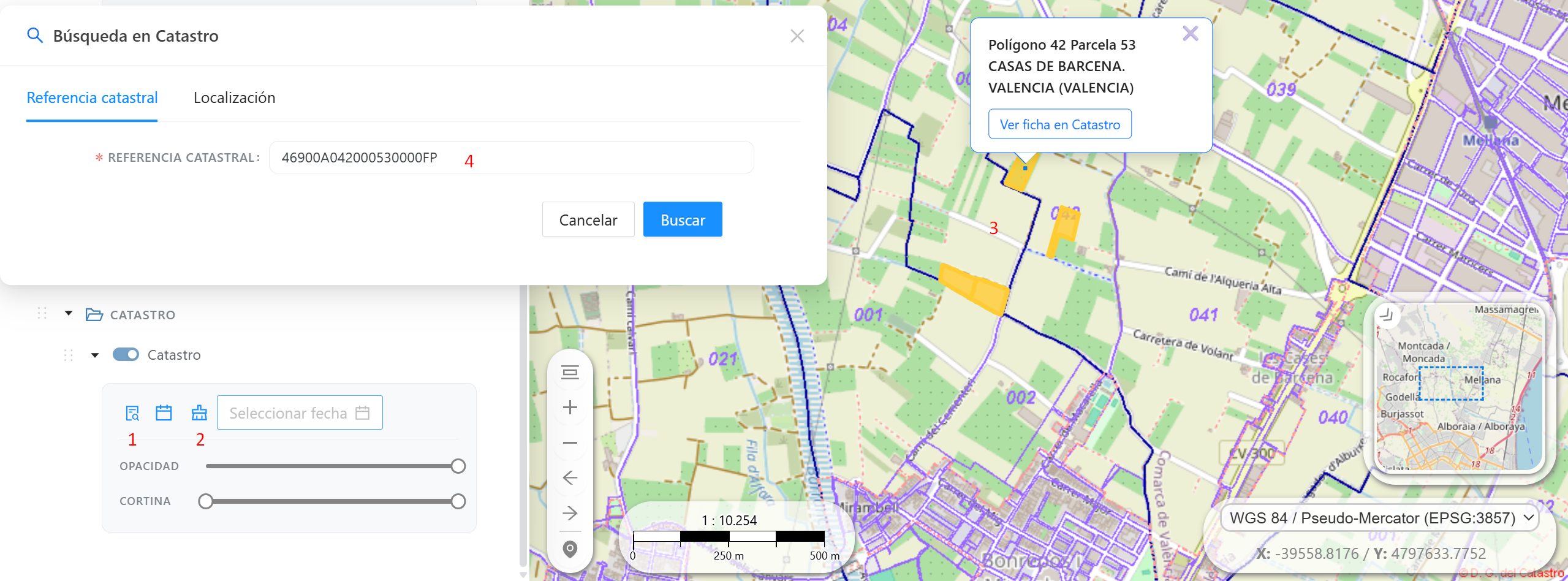Switch to the Localización tab
This screenshot has width=1568, height=581.
[234, 98]
